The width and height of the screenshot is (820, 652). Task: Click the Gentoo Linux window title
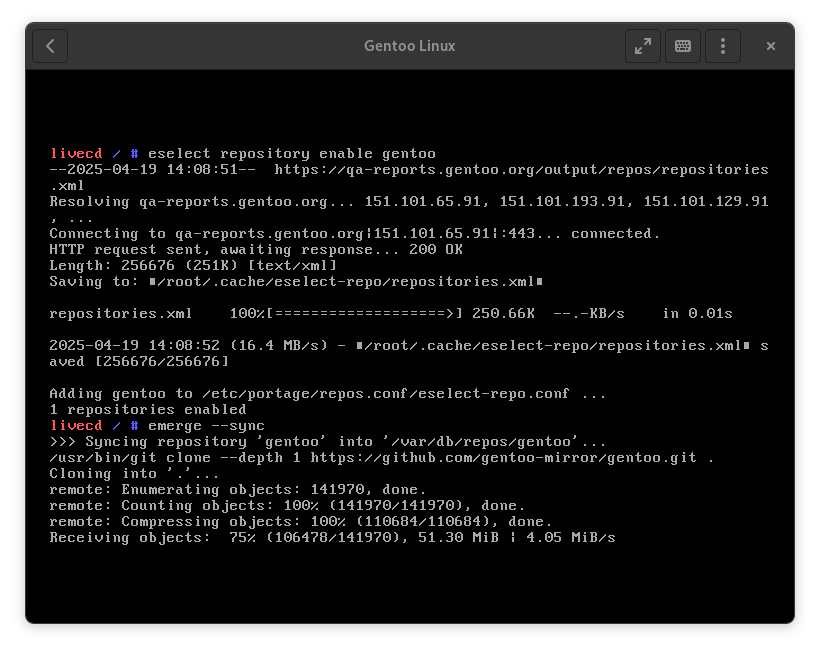pyautogui.click(x=409, y=46)
